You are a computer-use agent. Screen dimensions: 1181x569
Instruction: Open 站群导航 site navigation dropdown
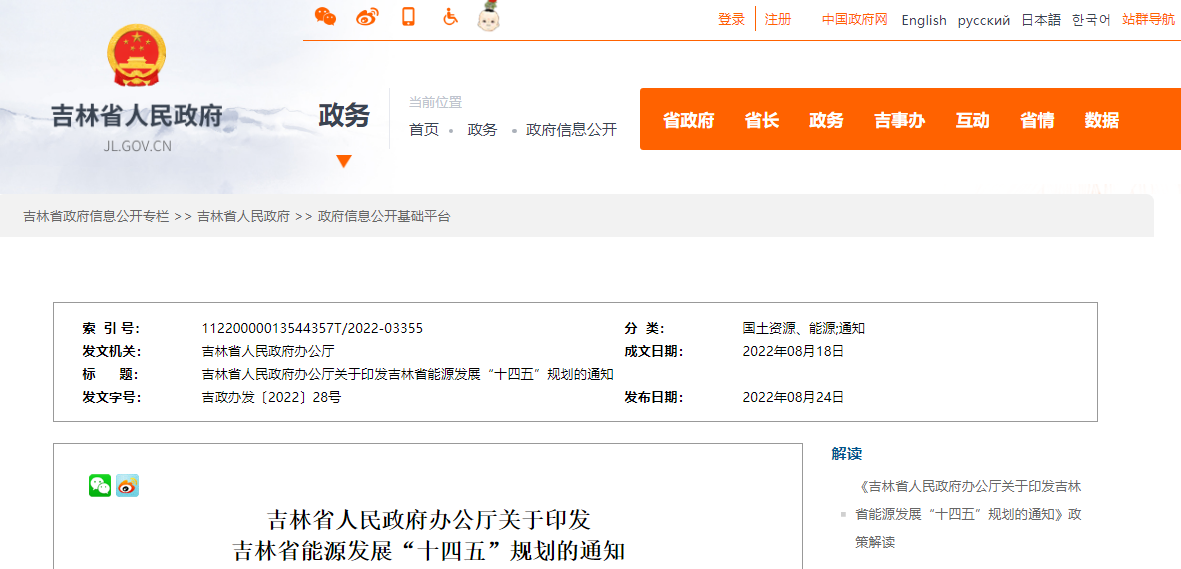(1148, 20)
